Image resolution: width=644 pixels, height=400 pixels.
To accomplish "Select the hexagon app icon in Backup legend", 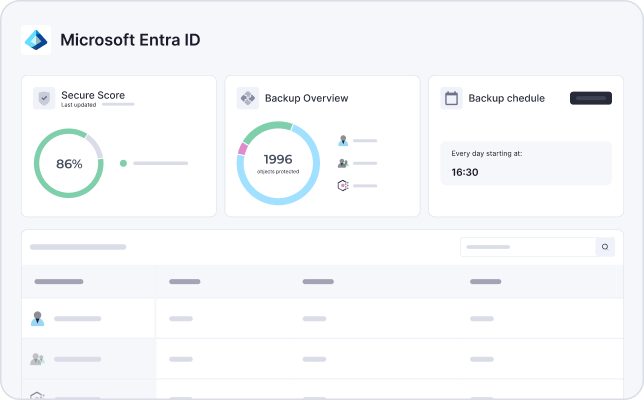I will pos(343,185).
